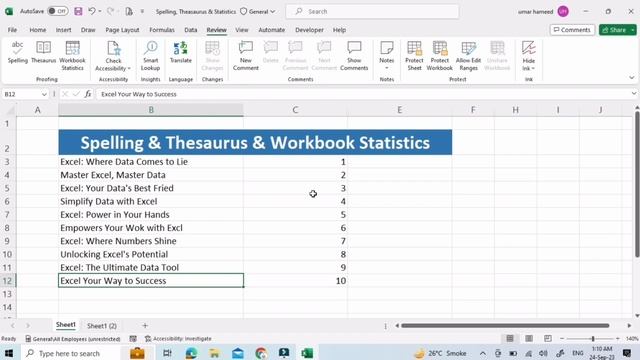Open the Developer tab
Screen dimensions: 640x360
pyautogui.click(x=309, y=30)
